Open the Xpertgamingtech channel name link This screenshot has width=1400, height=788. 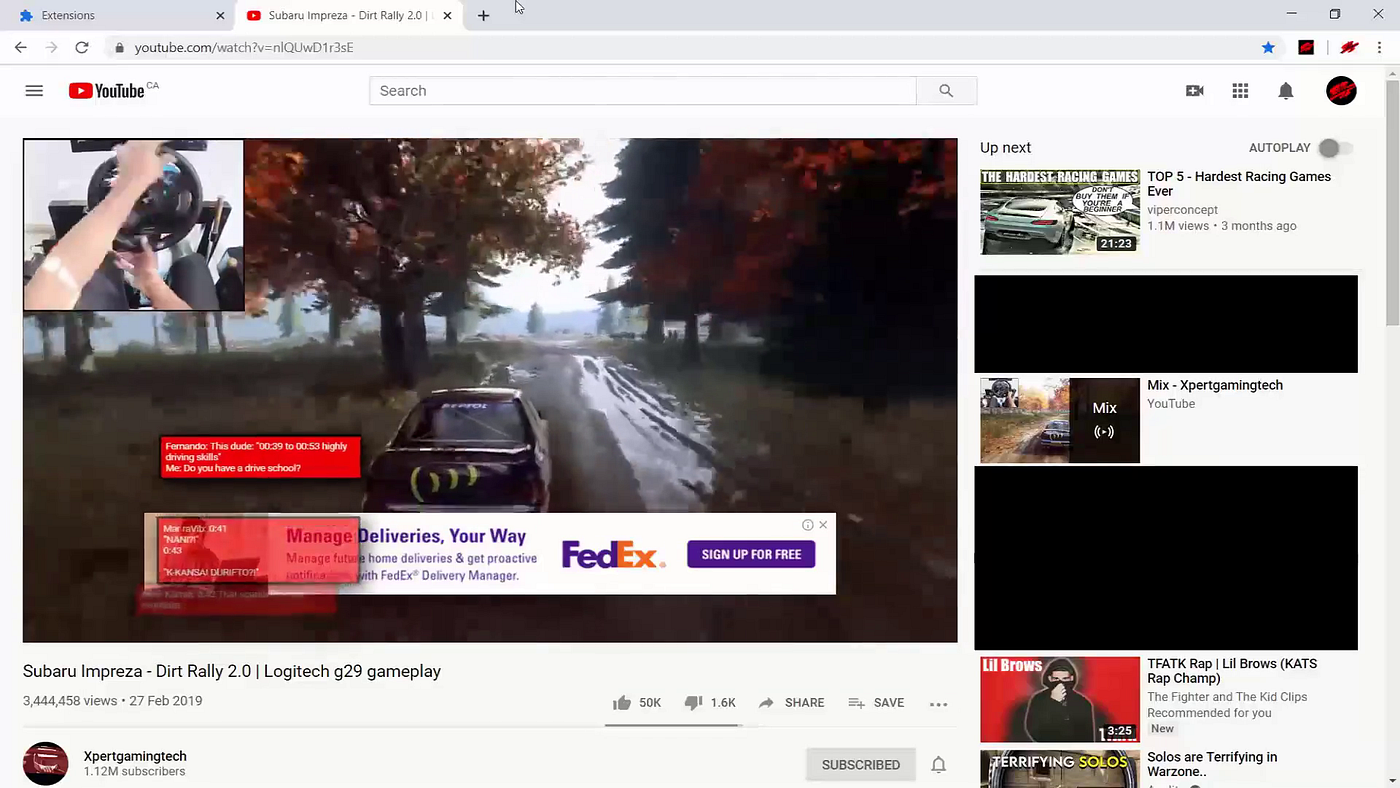coord(135,756)
